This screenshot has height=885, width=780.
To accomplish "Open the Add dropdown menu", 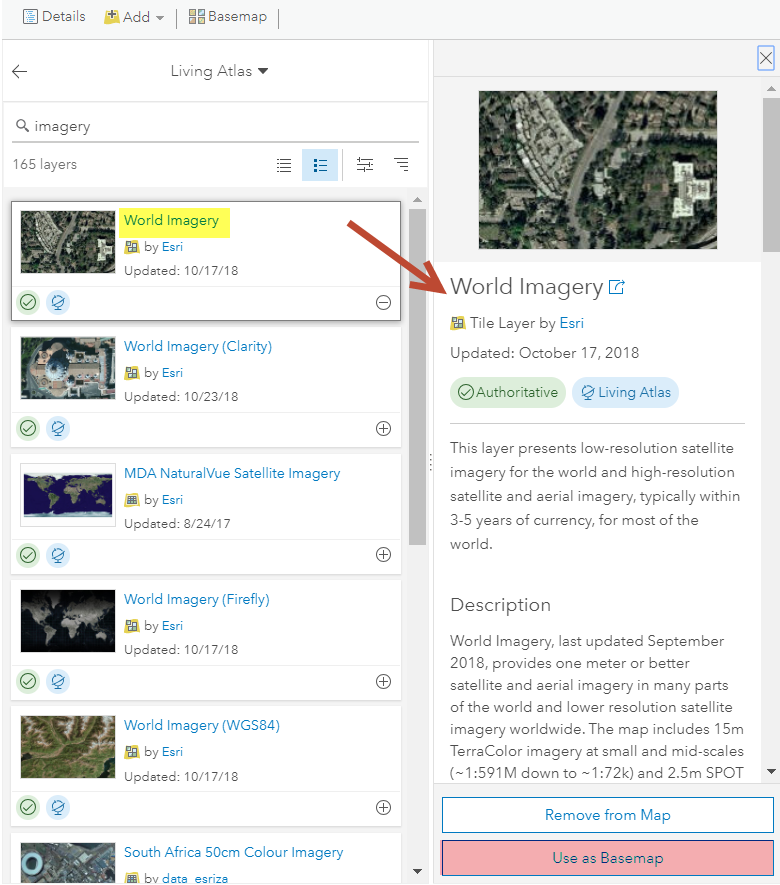I will coord(134,17).
